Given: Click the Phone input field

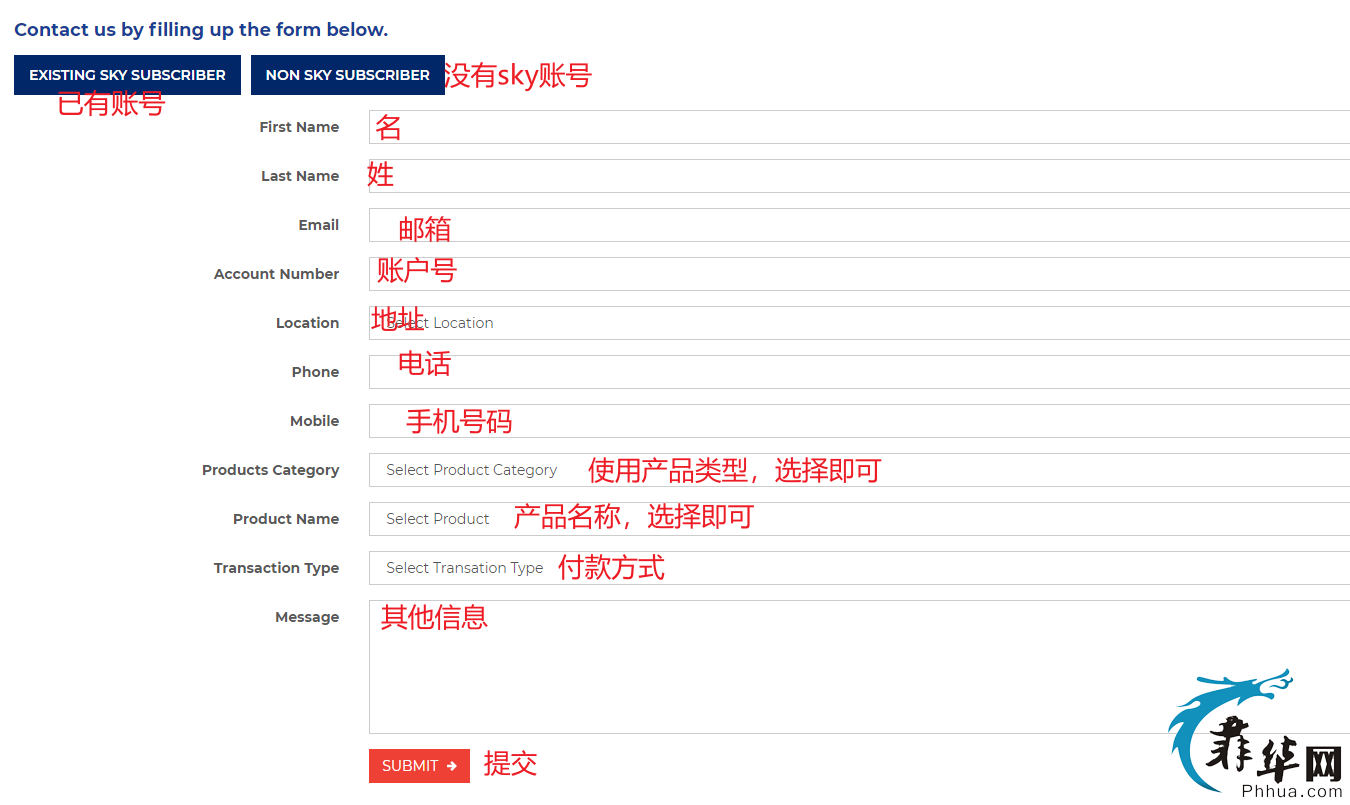Looking at the screenshot, I should click(859, 372).
